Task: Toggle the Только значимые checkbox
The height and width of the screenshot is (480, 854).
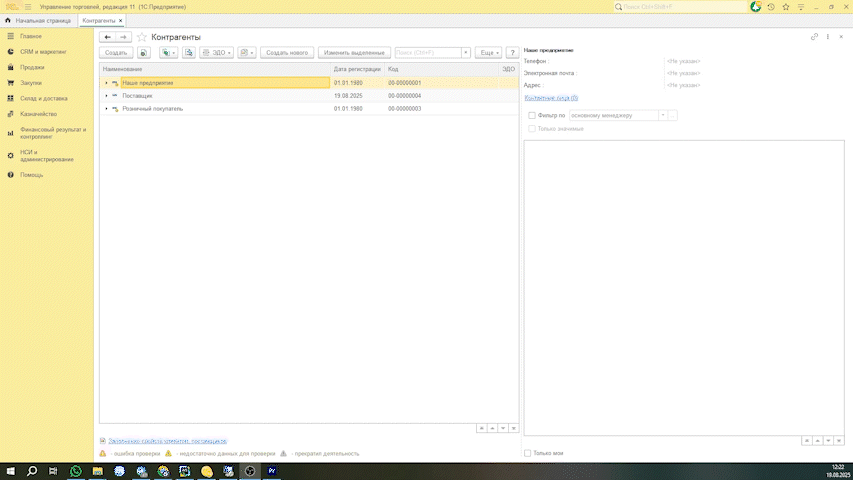Action: (532, 129)
